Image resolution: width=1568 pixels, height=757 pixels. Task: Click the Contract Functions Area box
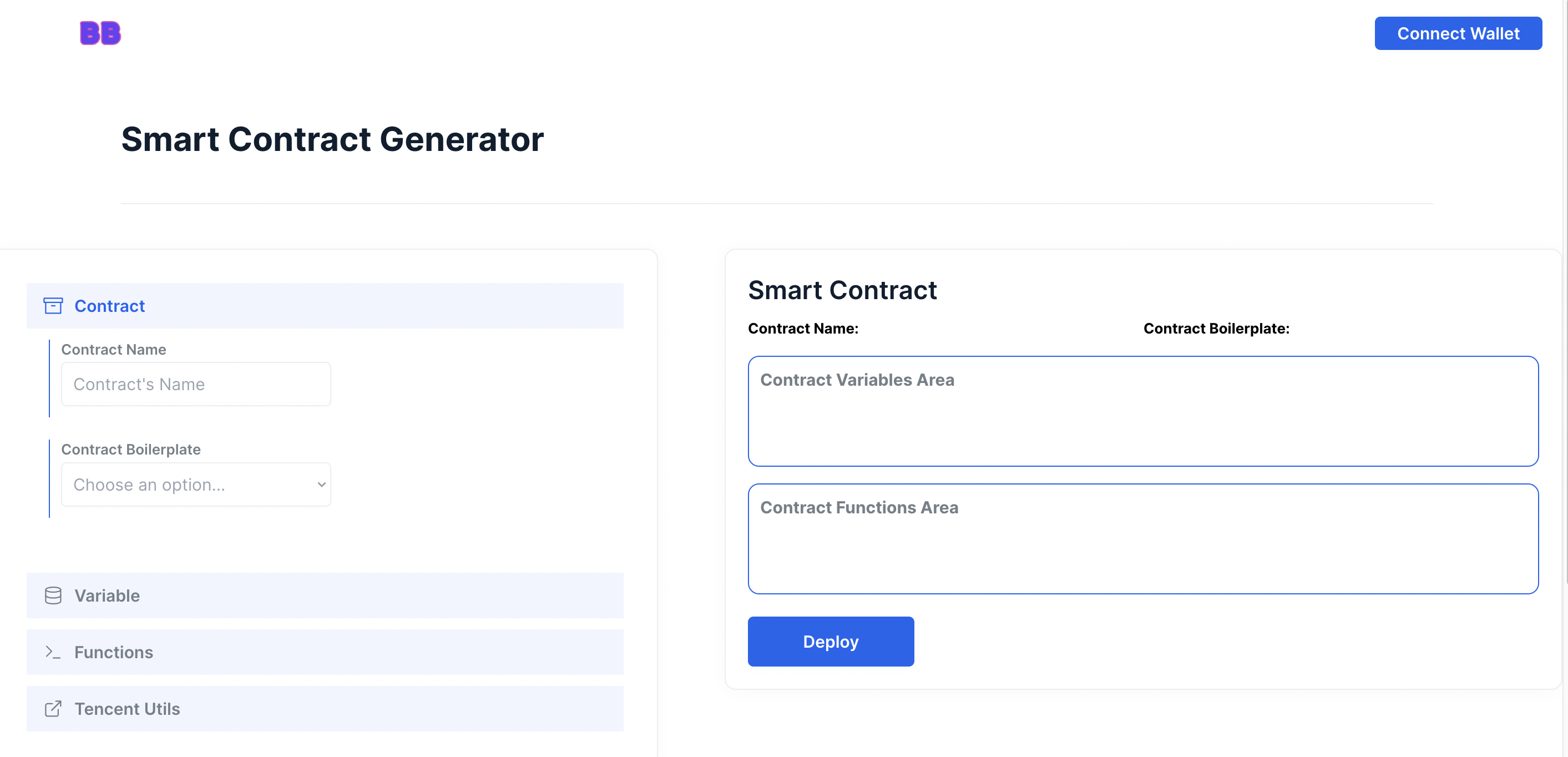click(x=1142, y=539)
